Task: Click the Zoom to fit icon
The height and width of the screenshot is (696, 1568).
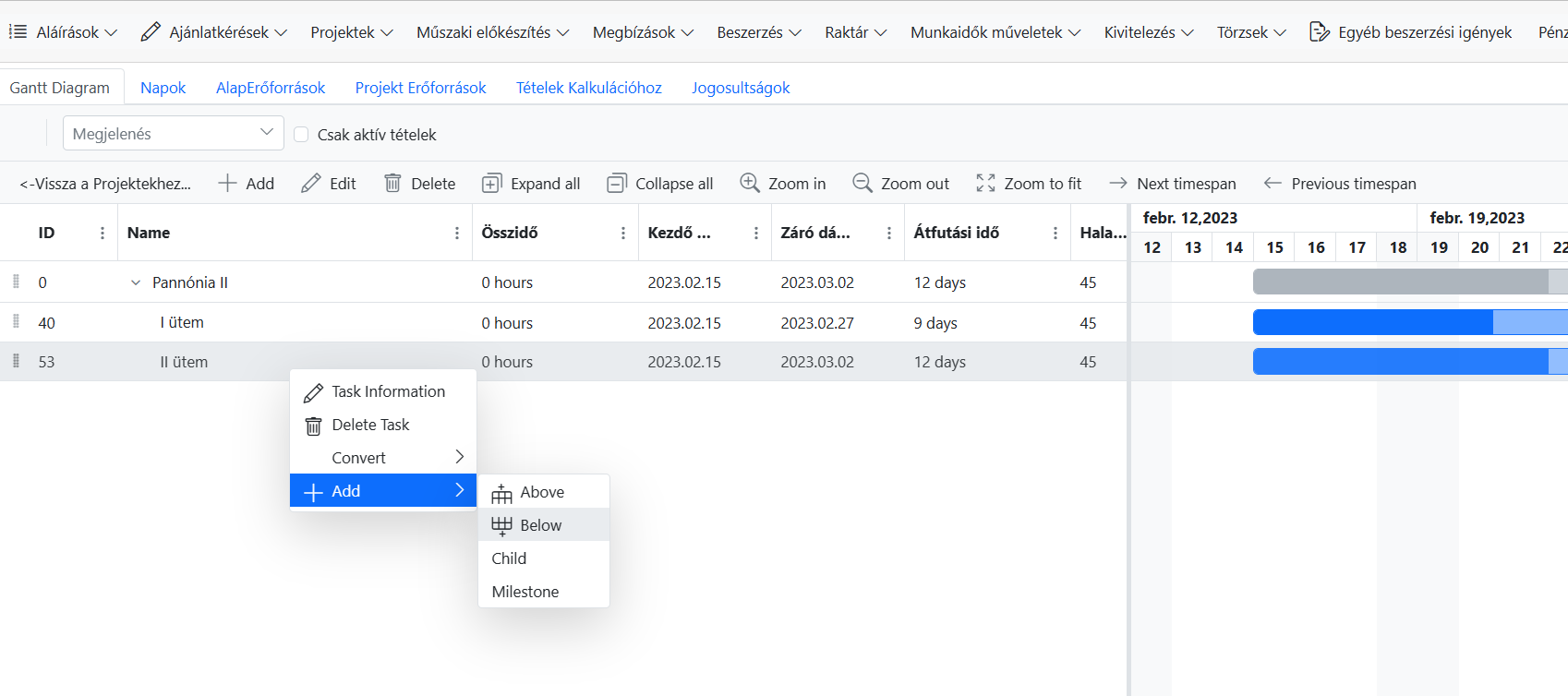Action: pos(985,183)
